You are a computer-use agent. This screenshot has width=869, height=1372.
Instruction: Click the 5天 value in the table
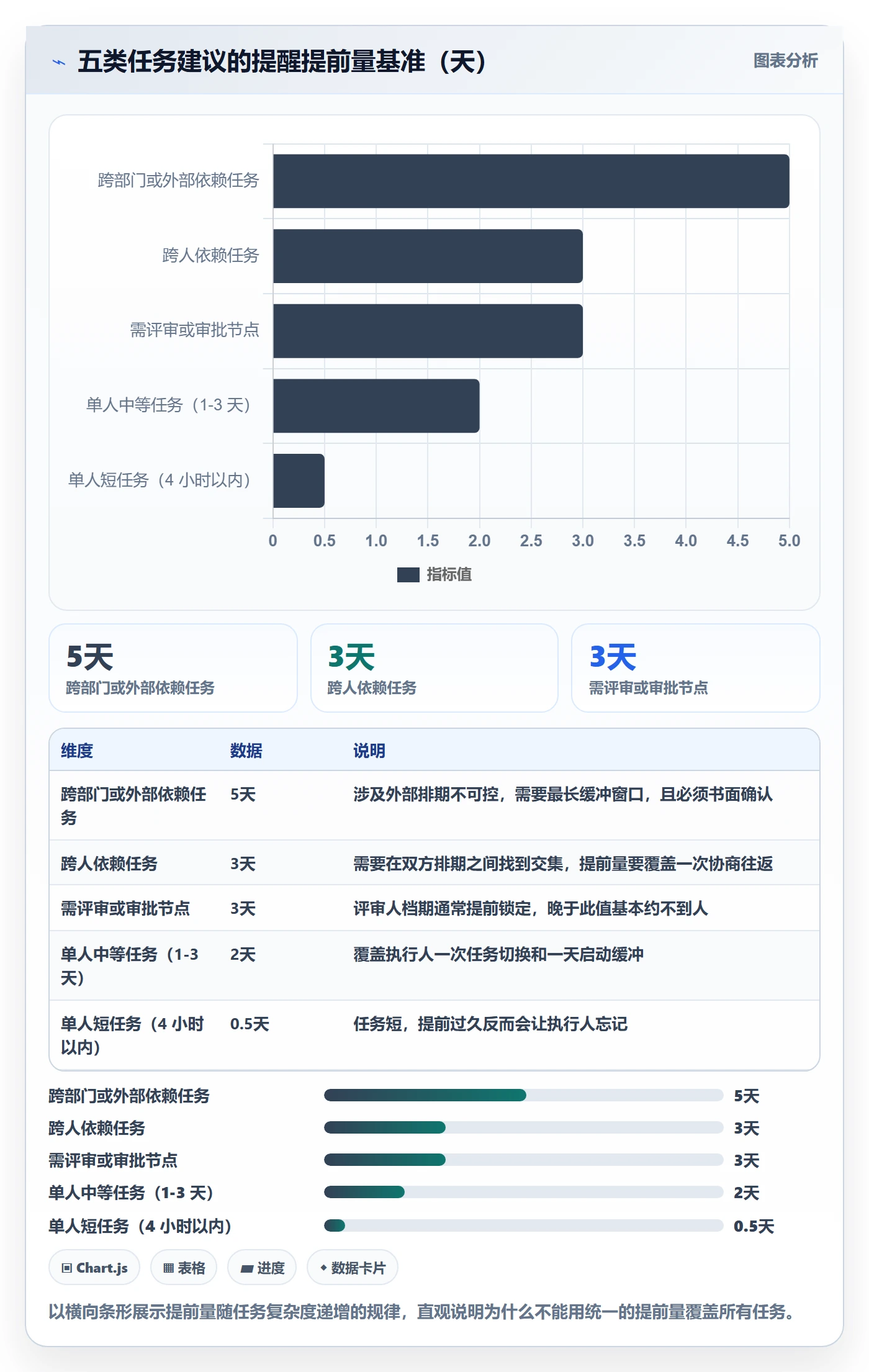[243, 794]
